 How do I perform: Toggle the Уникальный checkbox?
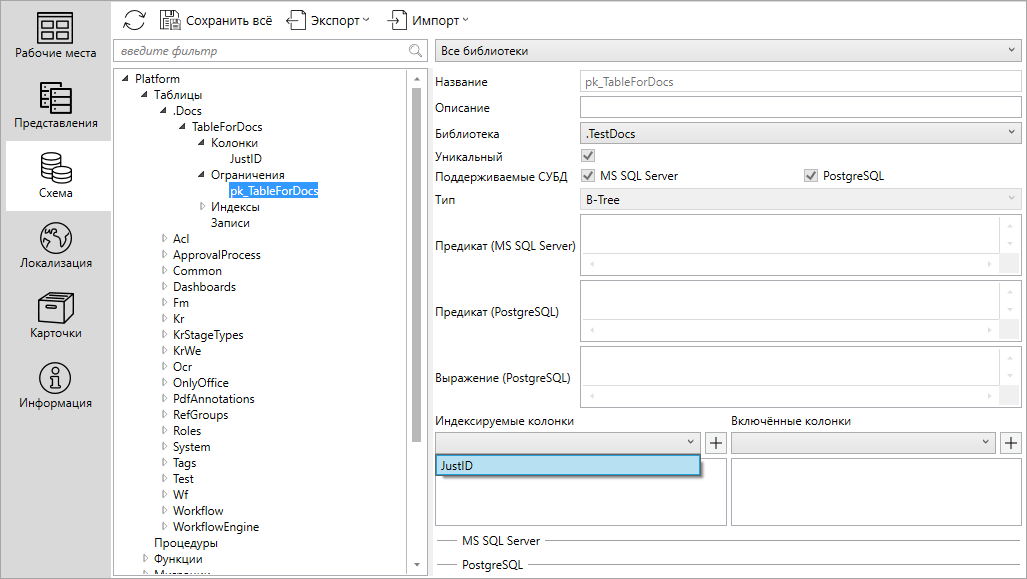click(588, 156)
